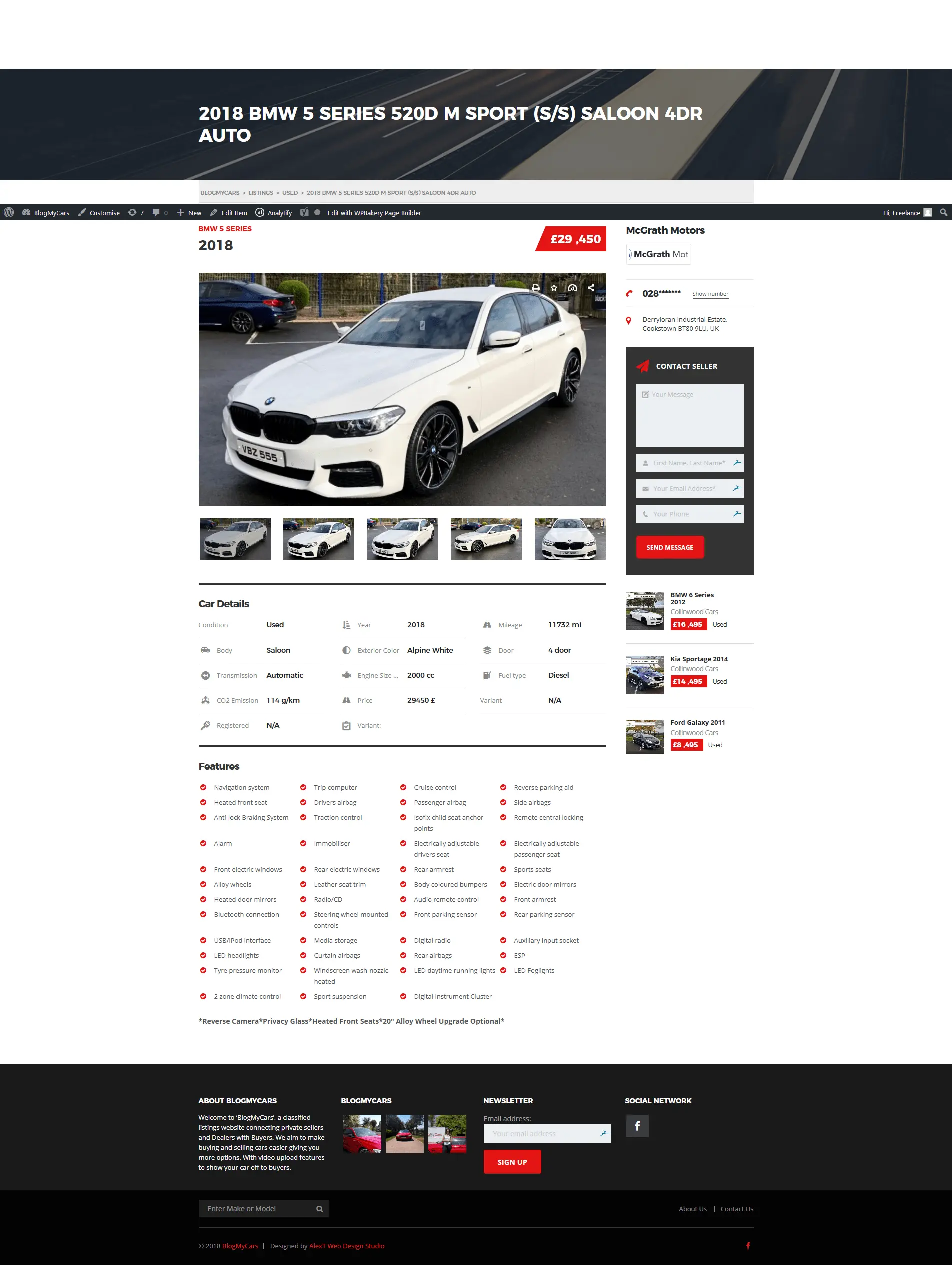The image size is (952, 1265).
Task: Click the First Name, Last Name field
Action: point(689,463)
